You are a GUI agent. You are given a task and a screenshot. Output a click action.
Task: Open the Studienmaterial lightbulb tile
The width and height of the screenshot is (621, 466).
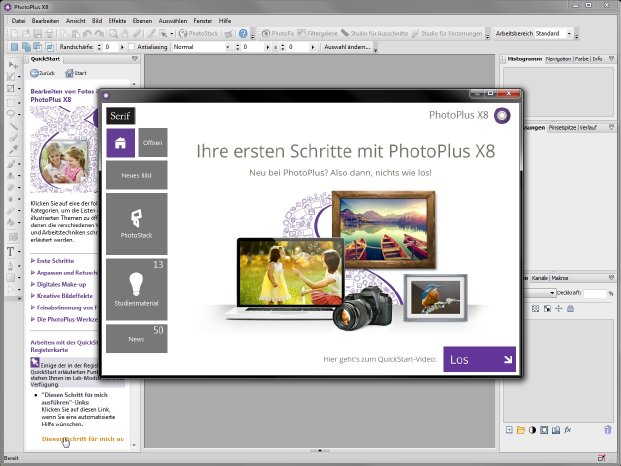[137, 289]
